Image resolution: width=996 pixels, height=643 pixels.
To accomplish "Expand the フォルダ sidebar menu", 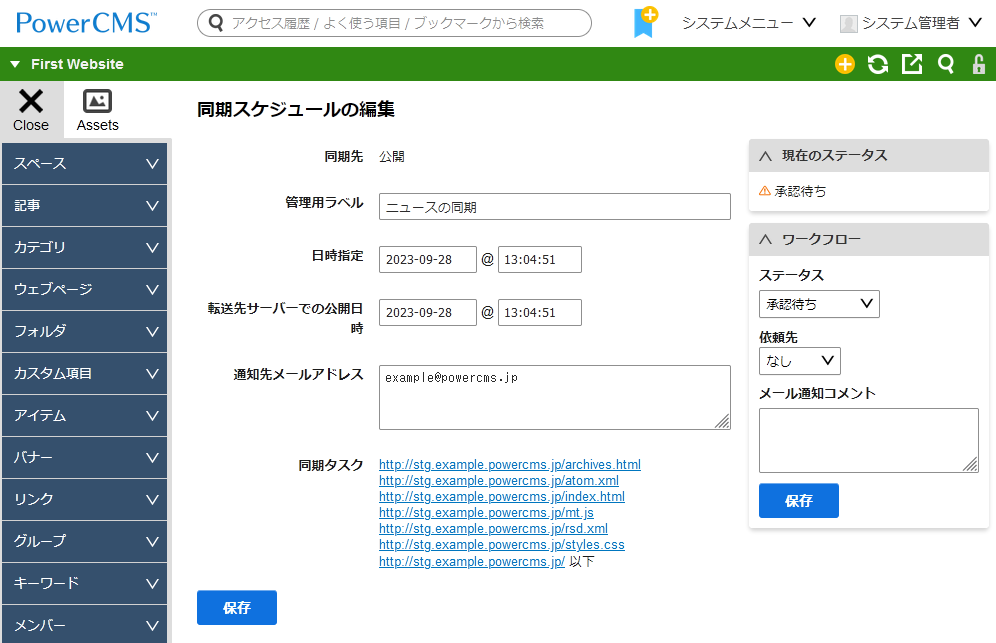I will (84, 331).
